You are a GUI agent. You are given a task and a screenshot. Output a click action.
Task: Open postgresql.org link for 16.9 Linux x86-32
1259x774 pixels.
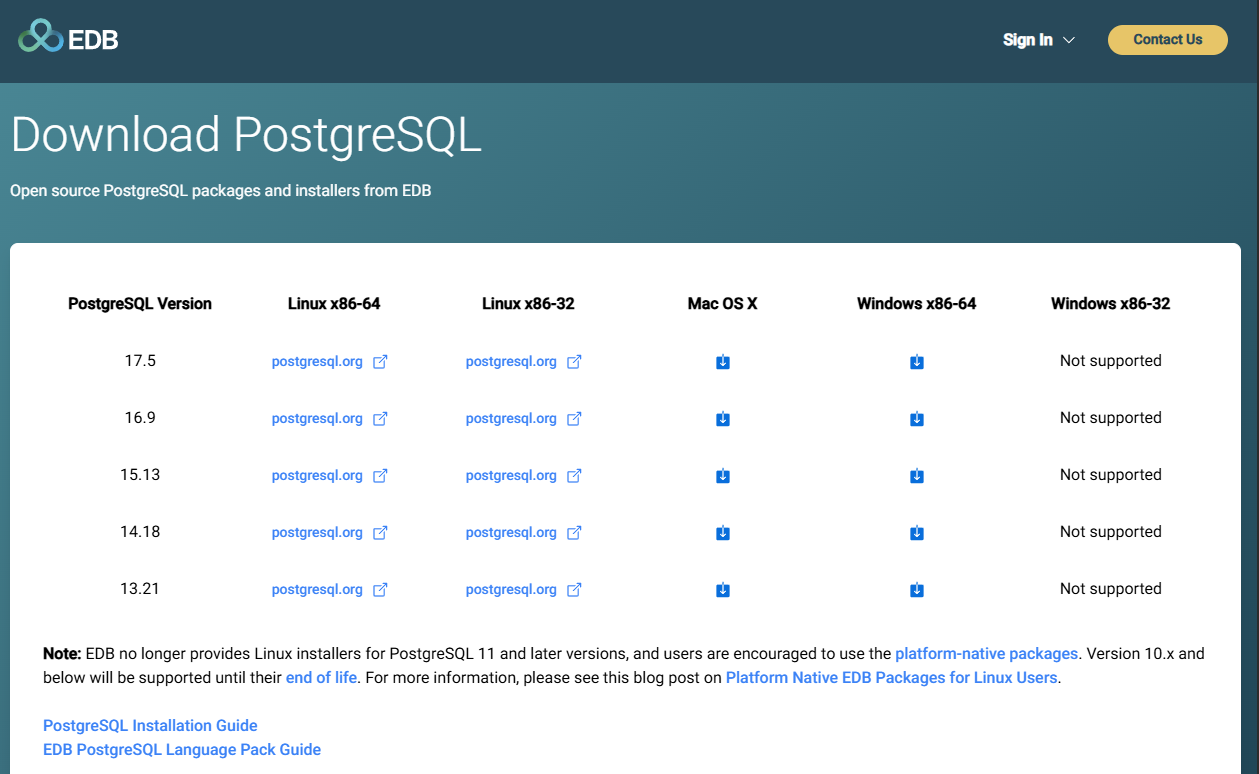click(x=511, y=419)
